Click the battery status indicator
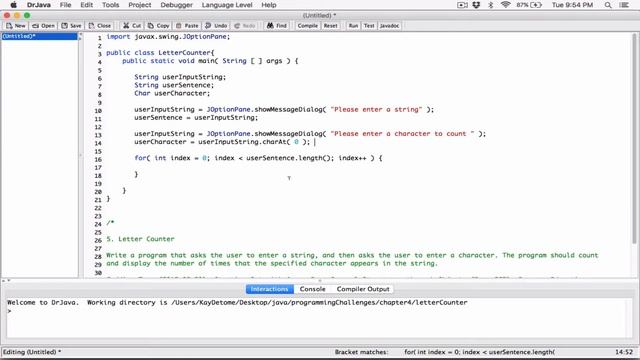The image size is (640, 360). 529,5
